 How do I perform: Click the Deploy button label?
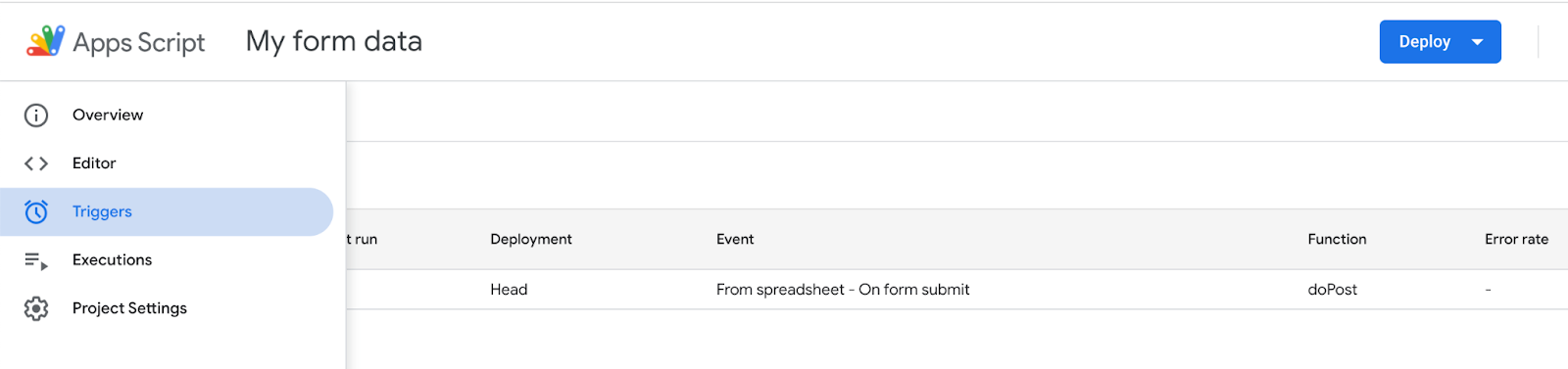(x=1424, y=42)
